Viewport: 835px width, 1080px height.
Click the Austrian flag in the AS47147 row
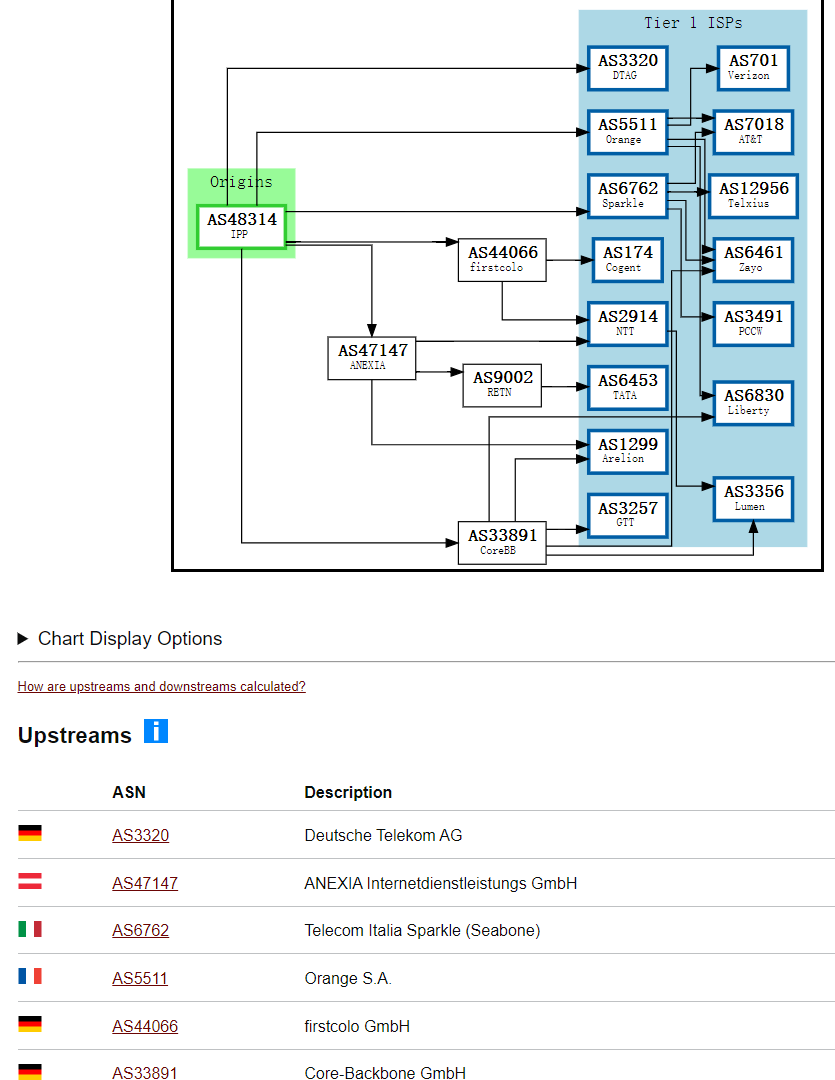30,881
